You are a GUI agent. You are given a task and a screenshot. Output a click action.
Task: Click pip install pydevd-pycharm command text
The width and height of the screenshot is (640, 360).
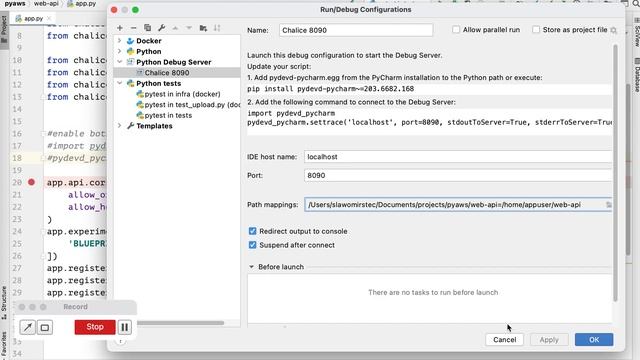[x=331, y=89]
